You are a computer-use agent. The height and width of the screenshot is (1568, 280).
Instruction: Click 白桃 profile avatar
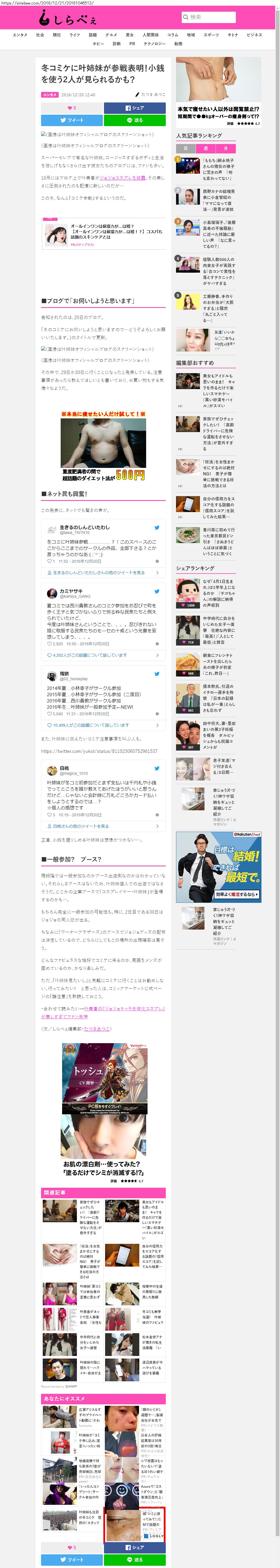pyautogui.click(x=52, y=770)
